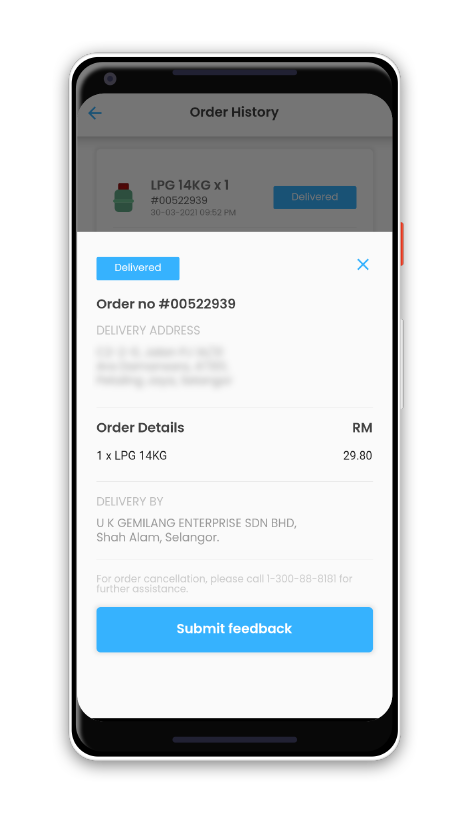Tap the green LPG gas cylinder icon

point(123,197)
